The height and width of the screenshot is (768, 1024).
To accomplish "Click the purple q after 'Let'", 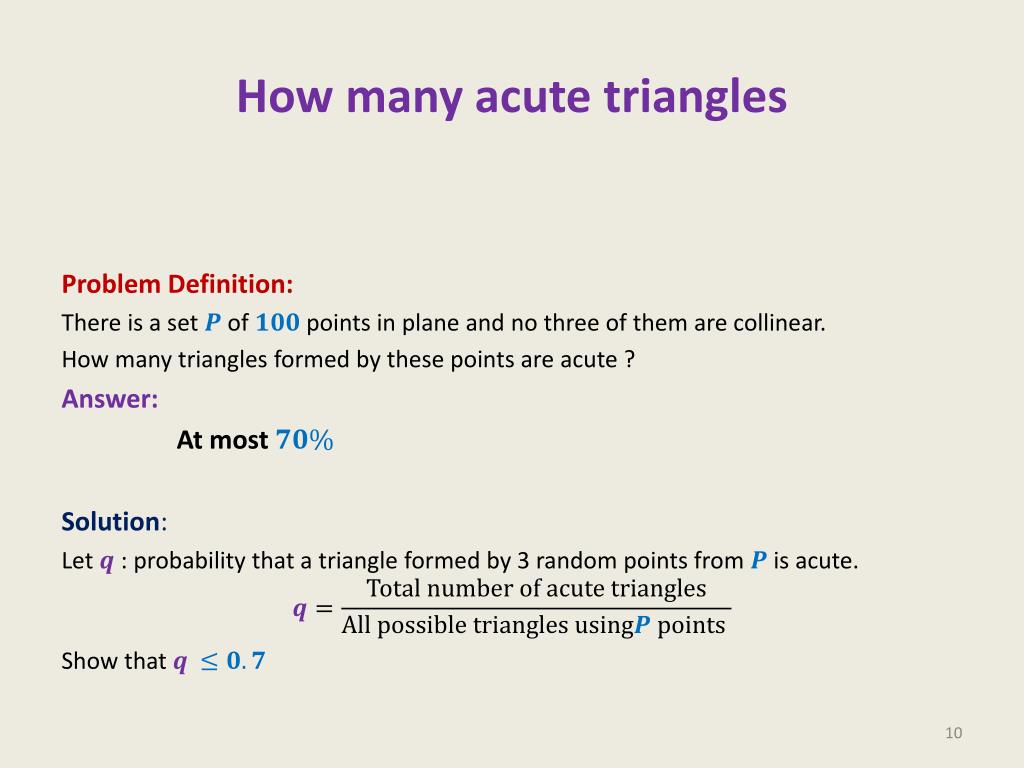I will [106, 561].
